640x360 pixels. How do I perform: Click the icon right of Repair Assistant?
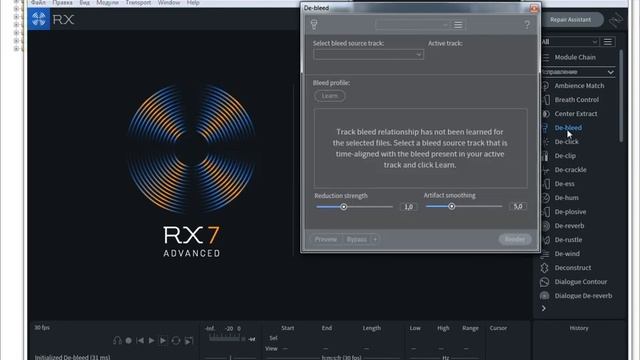(x=616, y=19)
